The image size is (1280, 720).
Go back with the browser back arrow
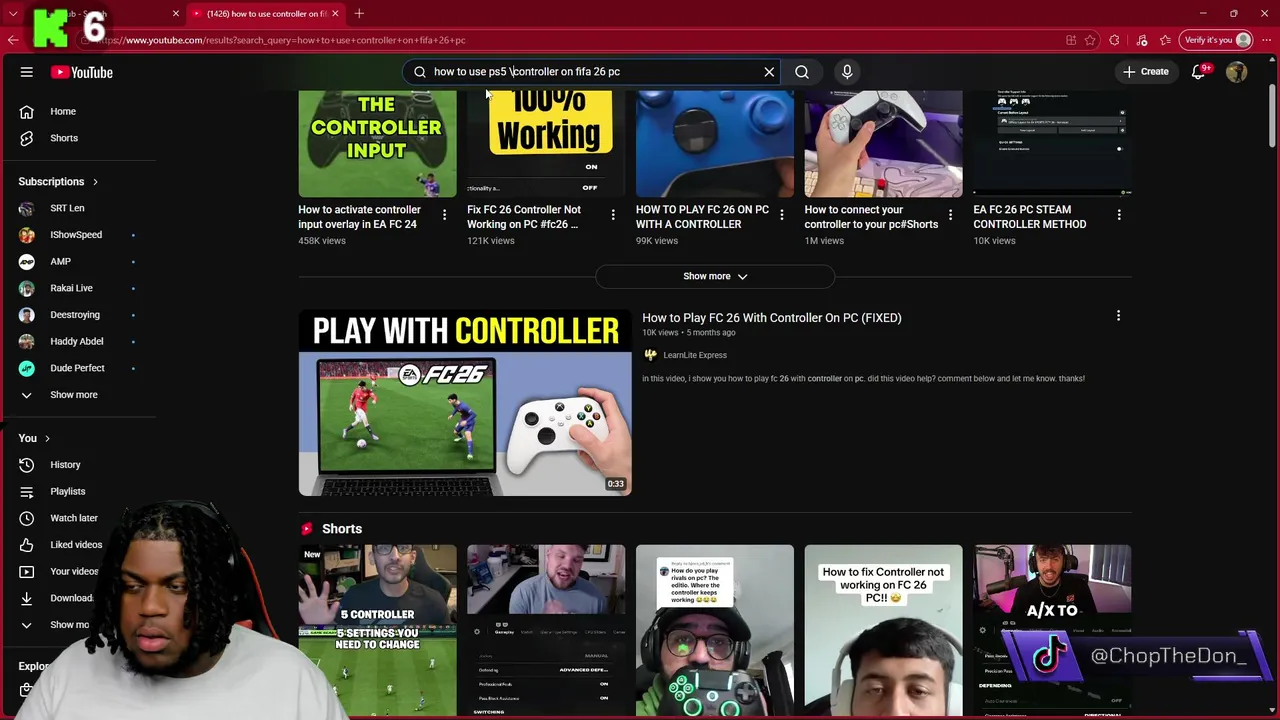pyautogui.click(x=13, y=40)
